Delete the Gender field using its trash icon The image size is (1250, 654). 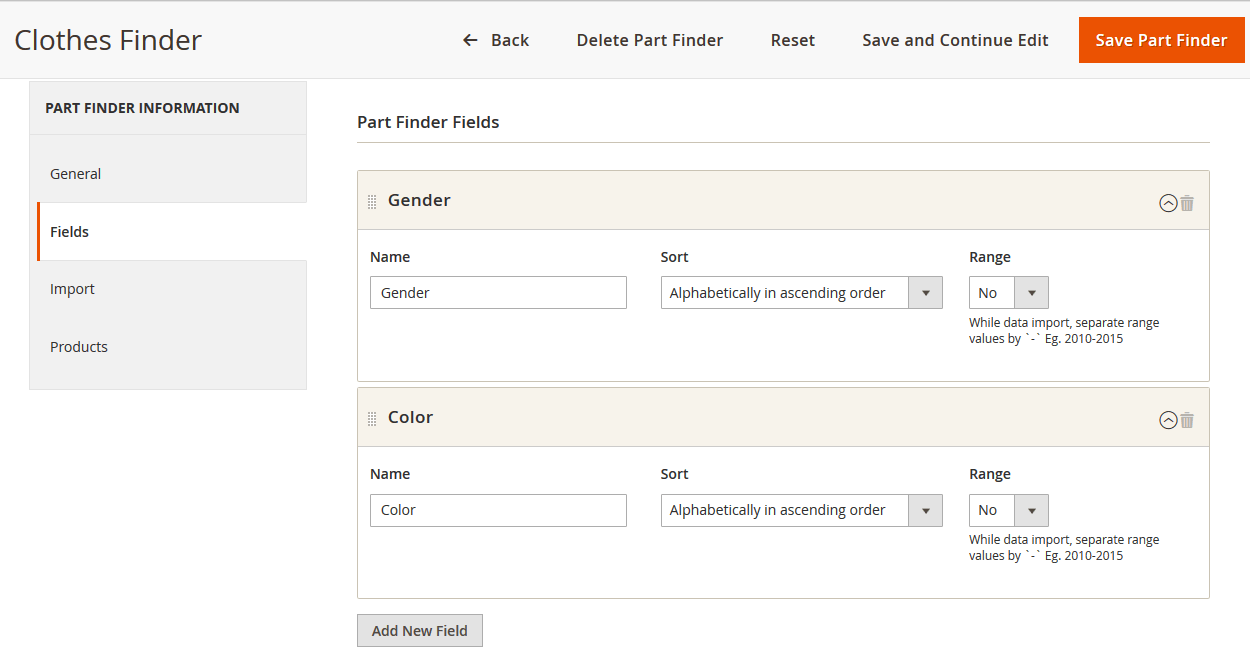coord(1187,202)
